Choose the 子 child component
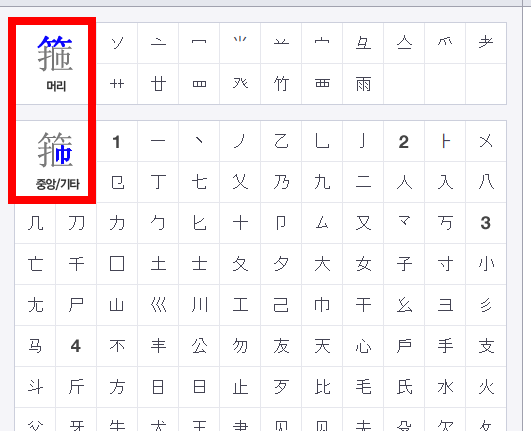The width and height of the screenshot is (531, 431). tap(404, 264)
